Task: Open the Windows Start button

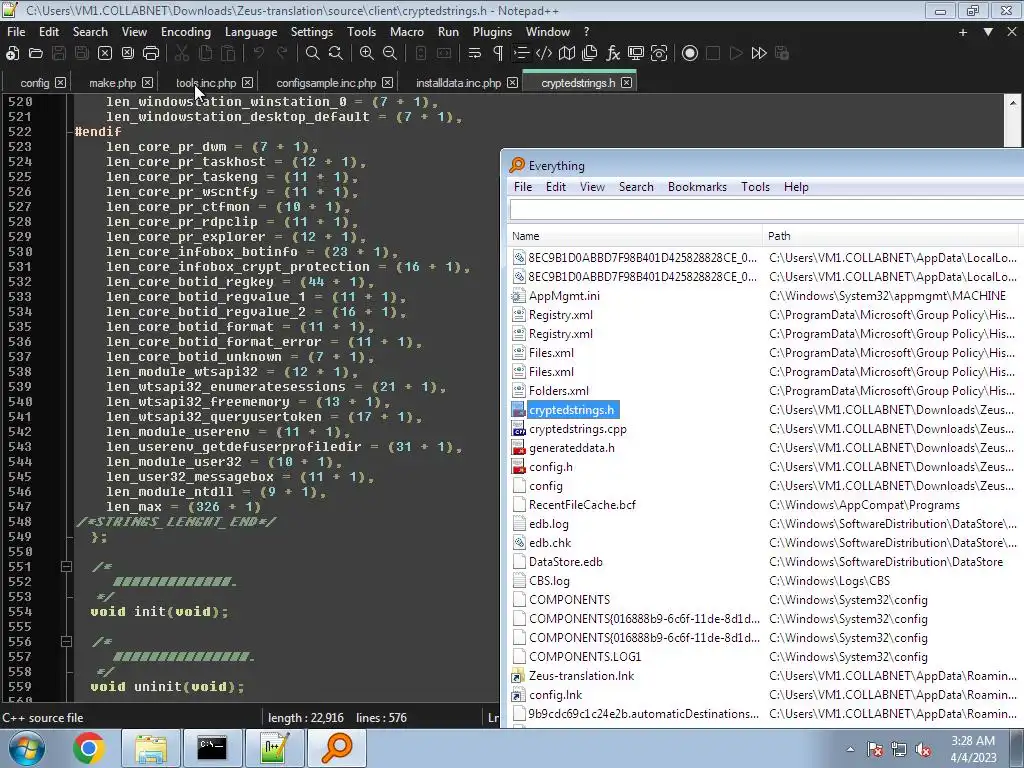Action: tap(26, 748)
